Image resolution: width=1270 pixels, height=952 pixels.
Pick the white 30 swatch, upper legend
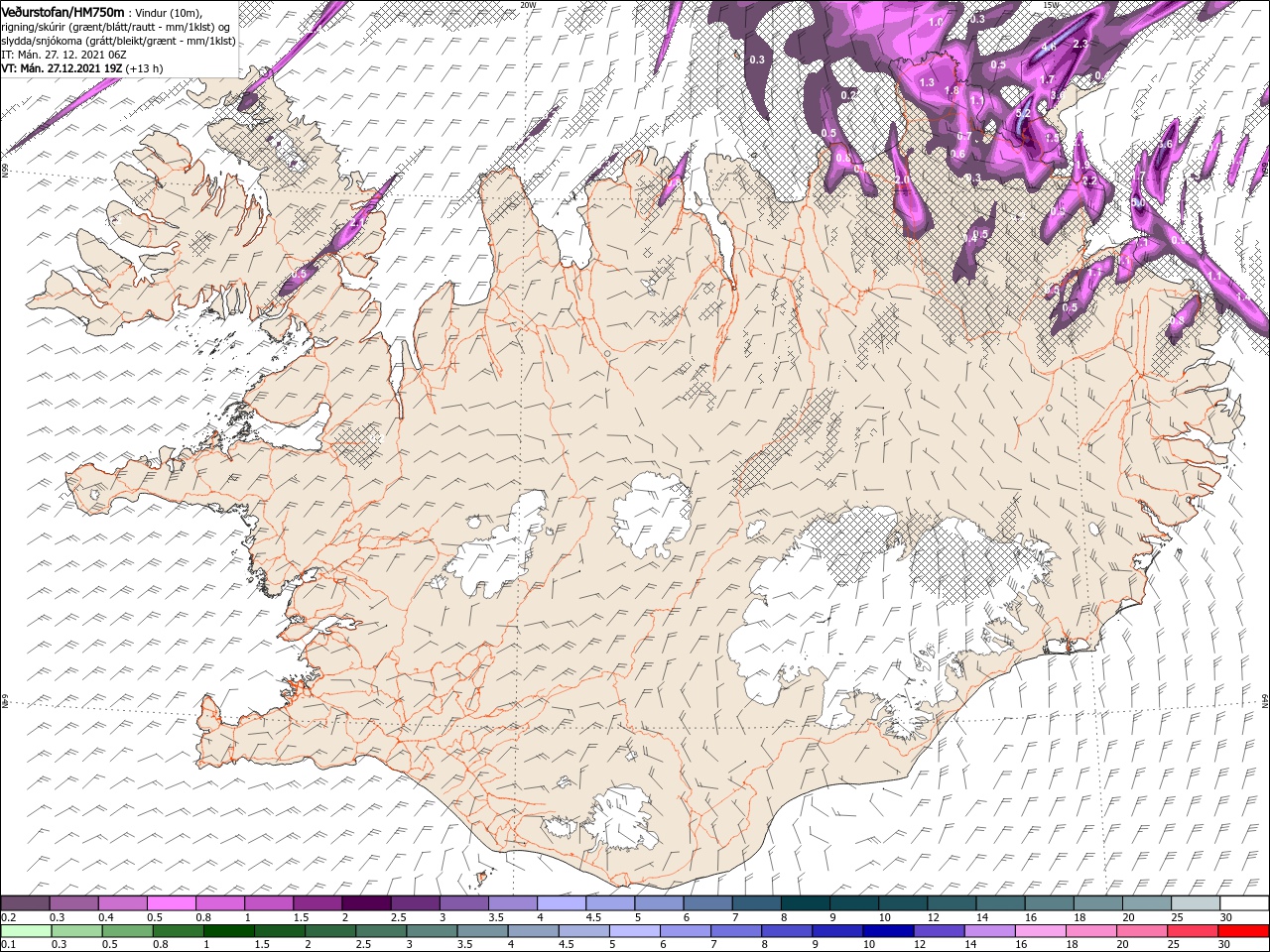(x=1245, y=902)
